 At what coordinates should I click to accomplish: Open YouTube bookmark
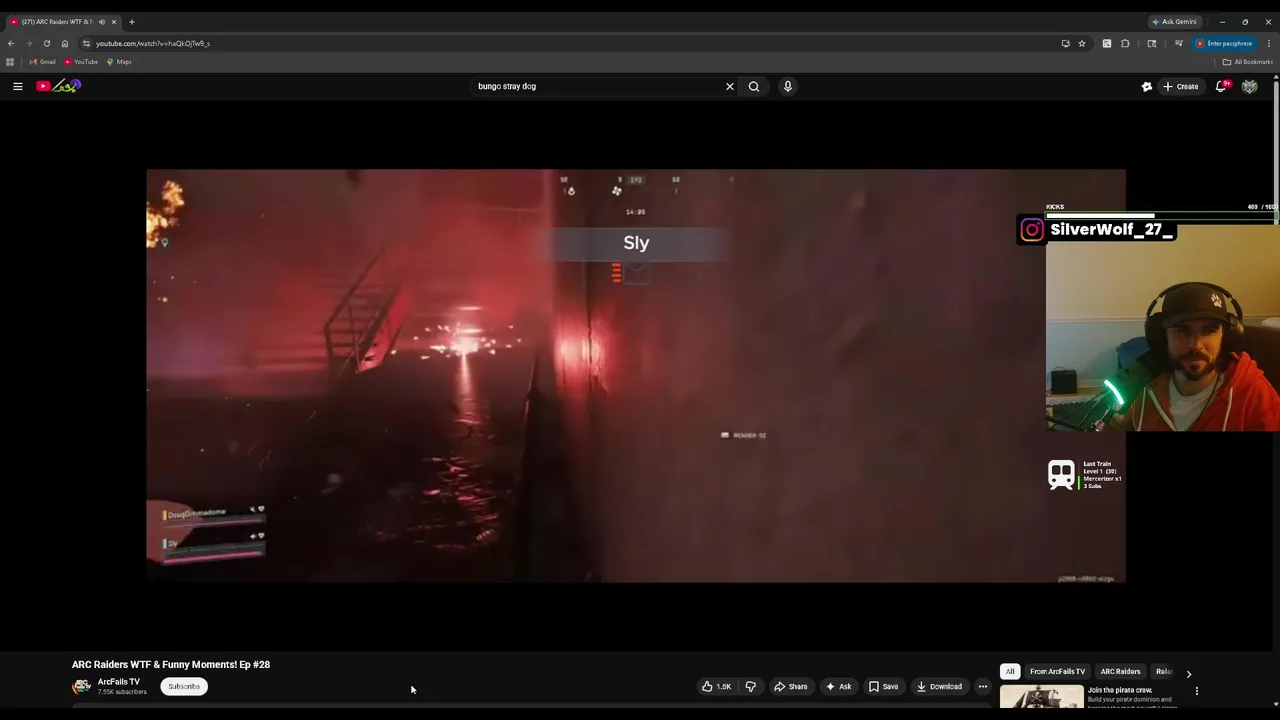tap(81, 62)
